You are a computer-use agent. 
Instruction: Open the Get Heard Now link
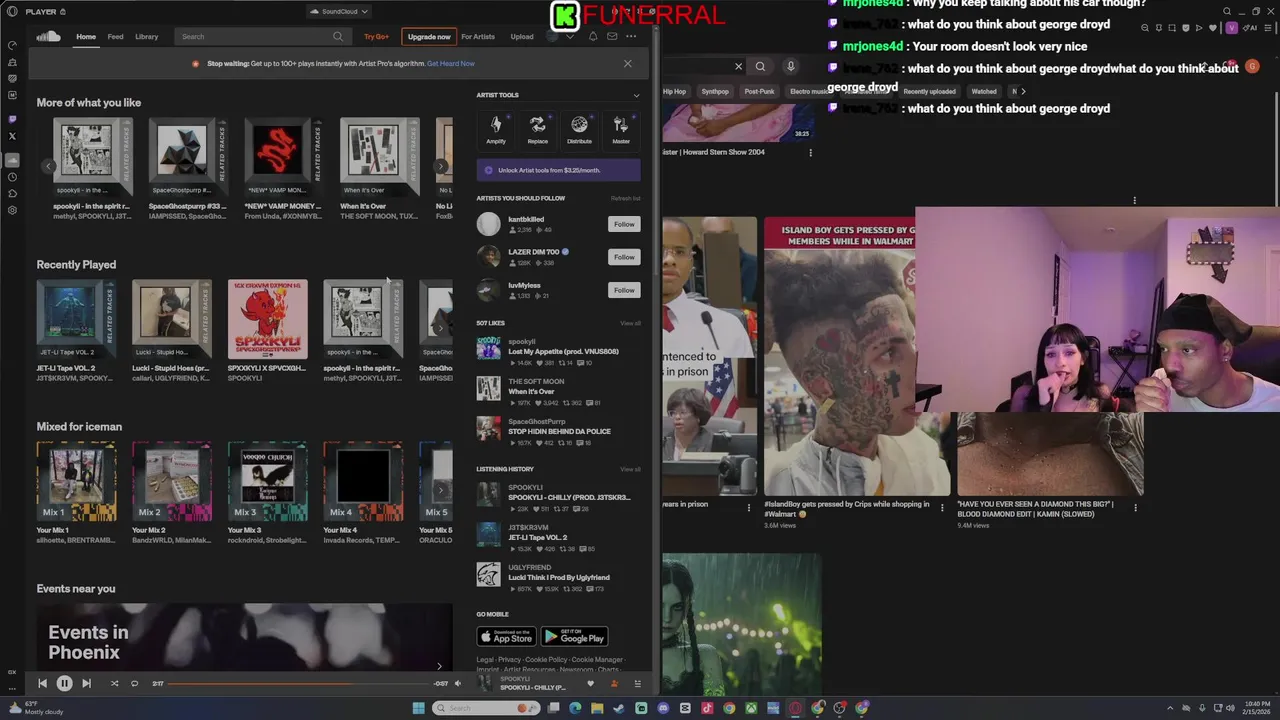[x=451, y=63]
